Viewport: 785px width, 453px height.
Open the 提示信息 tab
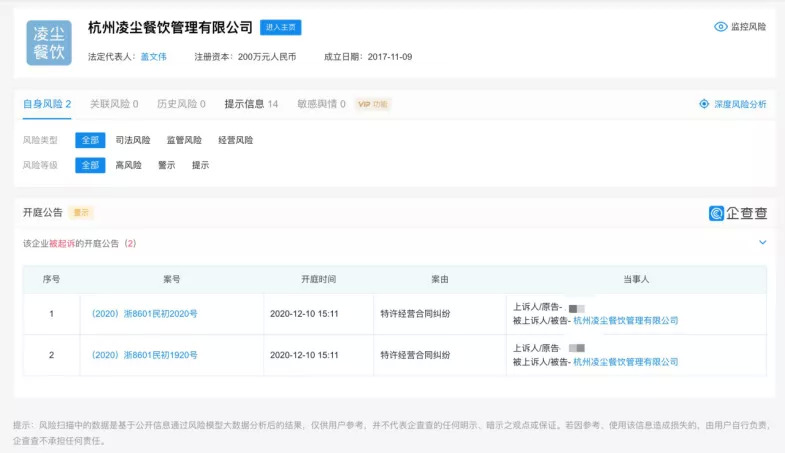coord(251,104)
